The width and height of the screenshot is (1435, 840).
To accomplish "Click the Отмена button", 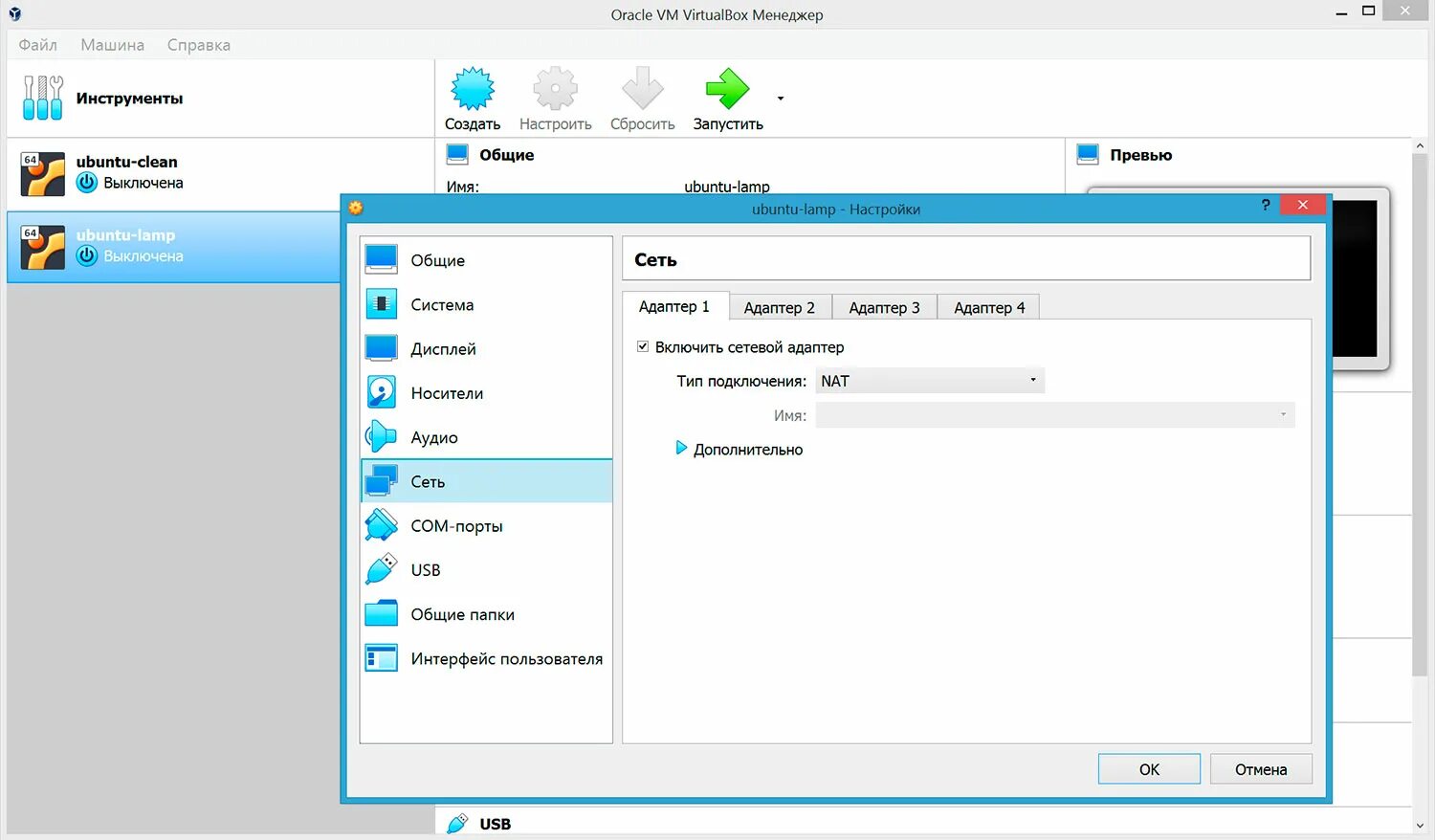I will [1261, 769].
